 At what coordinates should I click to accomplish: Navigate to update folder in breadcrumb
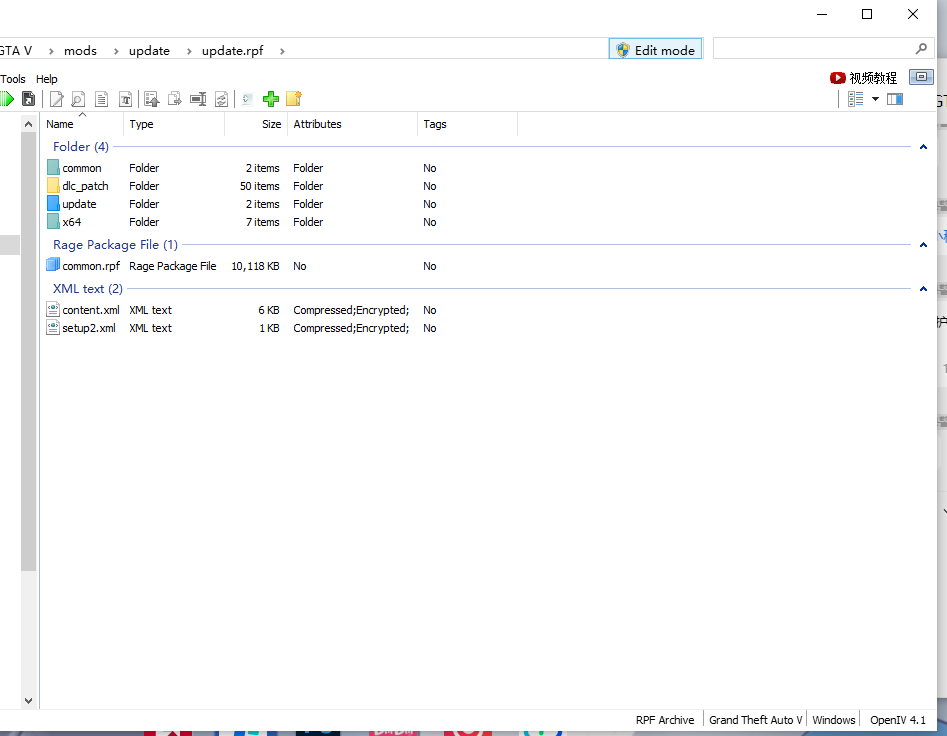pos(149,51)
